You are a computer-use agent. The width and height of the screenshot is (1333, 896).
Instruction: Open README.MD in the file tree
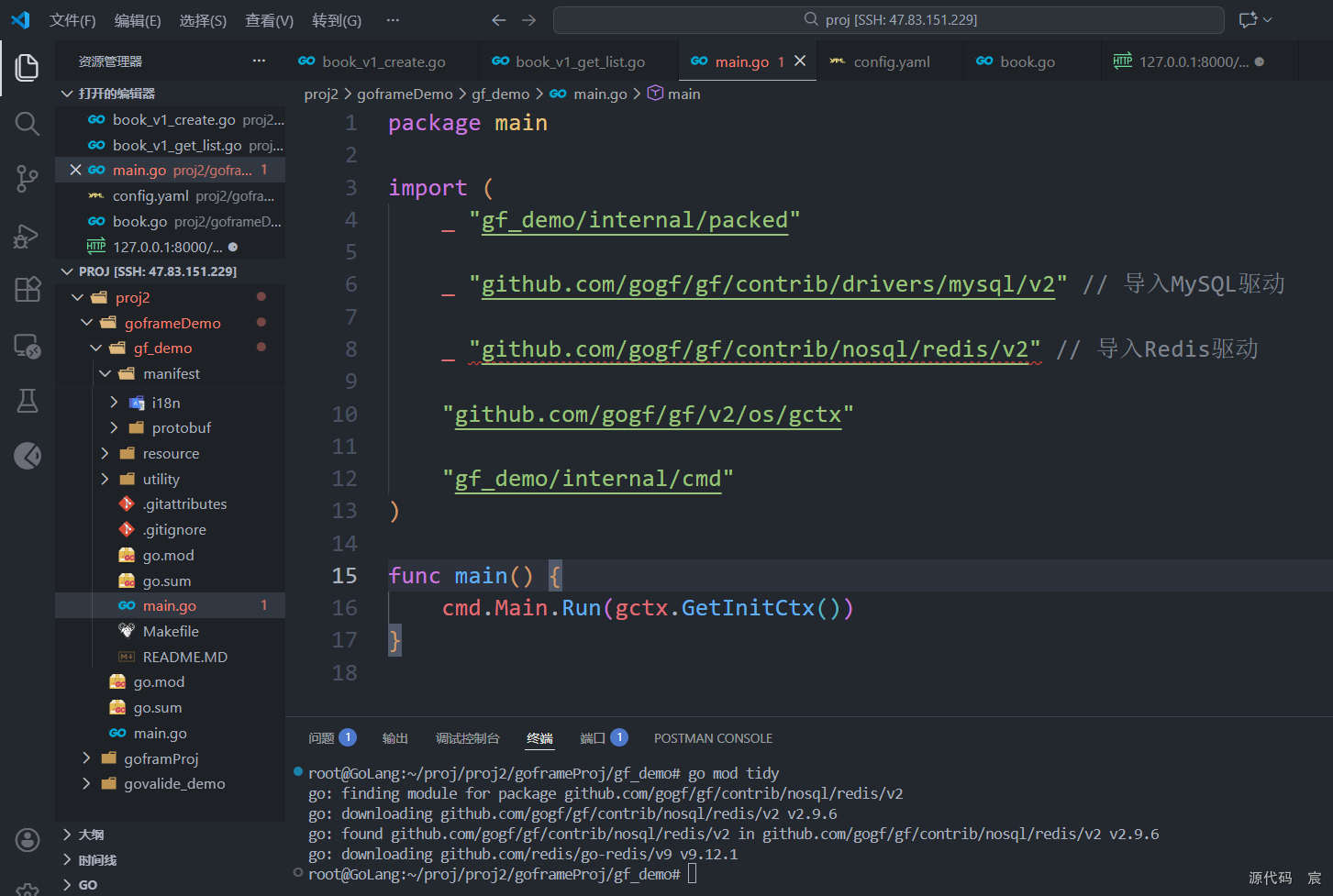tap(185, 657)
